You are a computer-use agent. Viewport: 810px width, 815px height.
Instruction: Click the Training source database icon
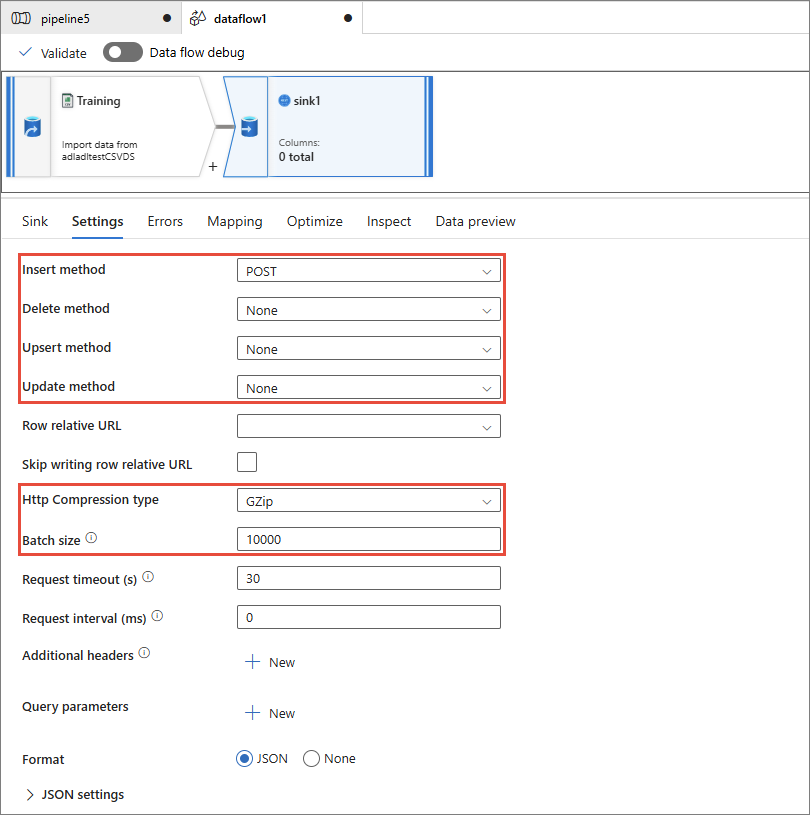click(32, 127)
